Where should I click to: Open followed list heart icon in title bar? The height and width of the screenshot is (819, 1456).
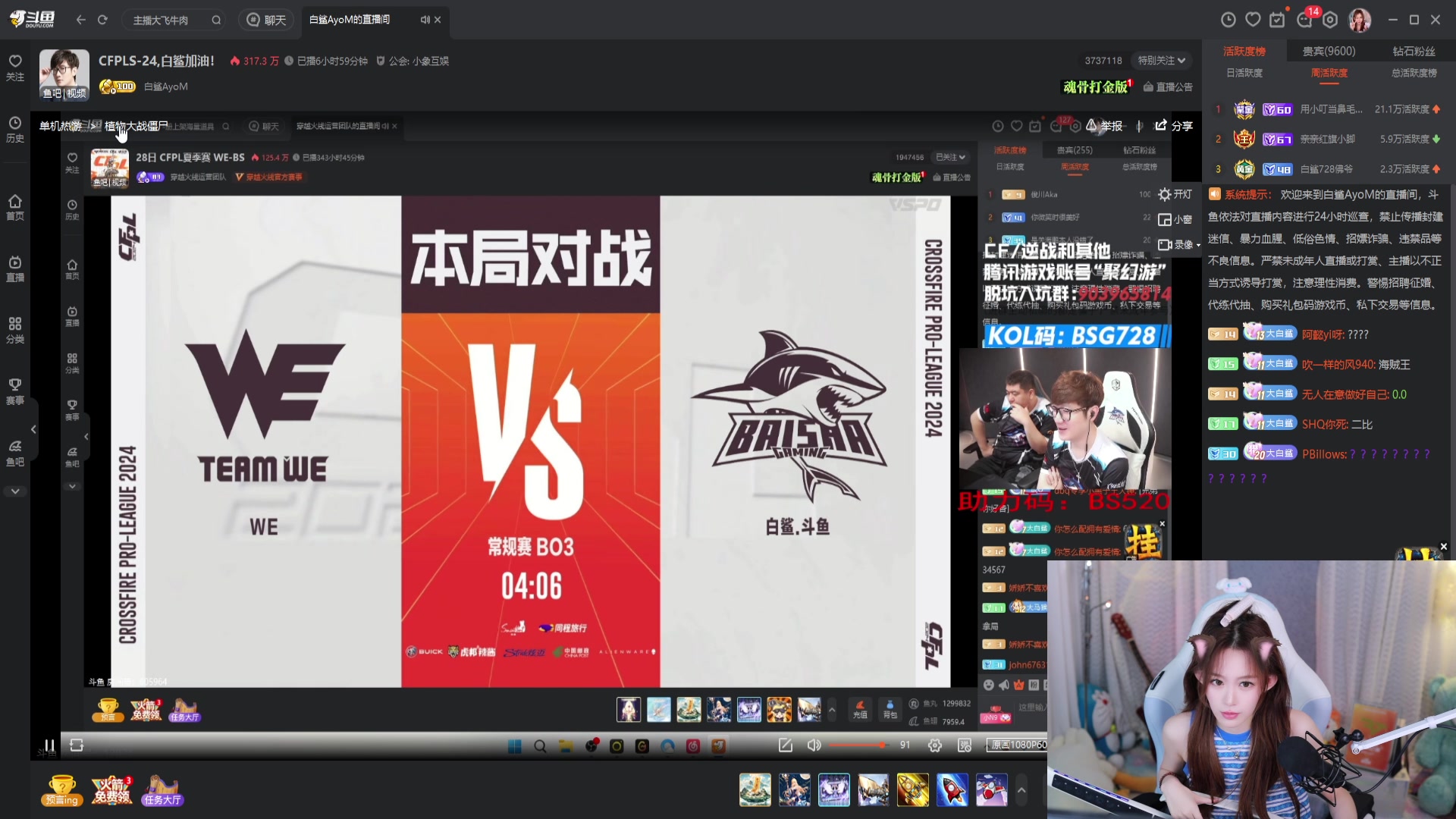click(x=1253, y=20)
